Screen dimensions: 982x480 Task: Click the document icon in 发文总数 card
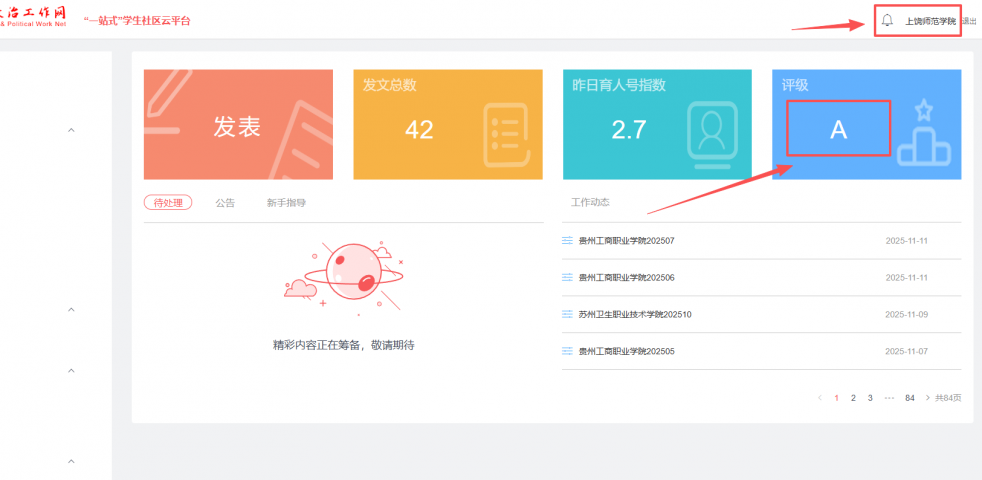coord(505,134)
